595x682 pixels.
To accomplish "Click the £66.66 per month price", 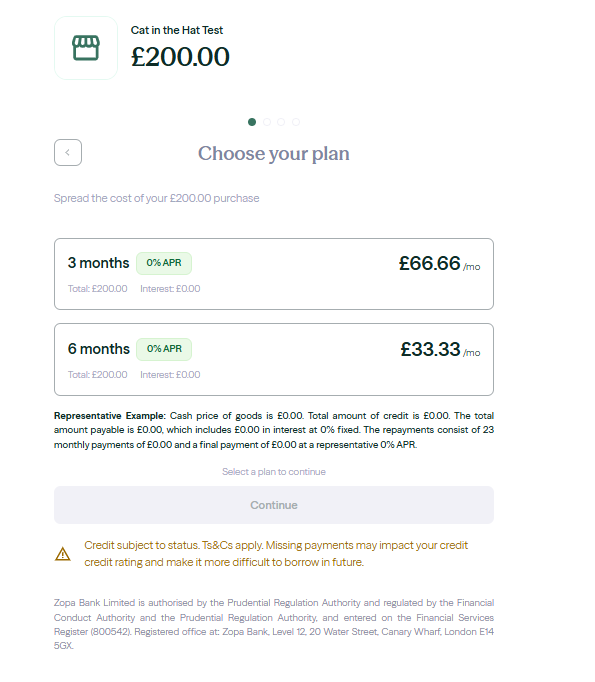I will click(x=439, y=264).
